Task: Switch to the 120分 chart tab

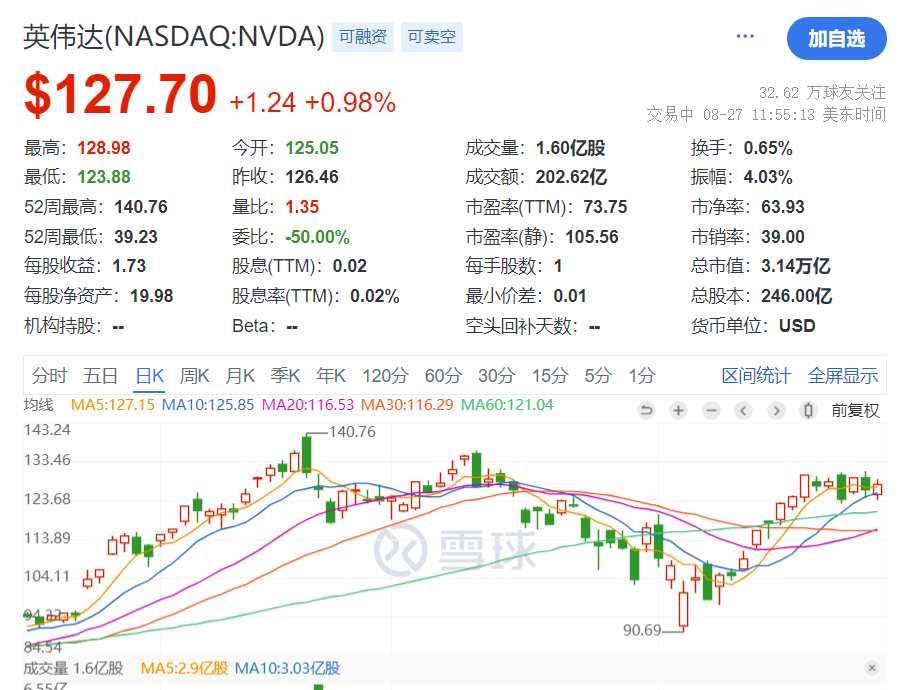Action: point(385,376)
